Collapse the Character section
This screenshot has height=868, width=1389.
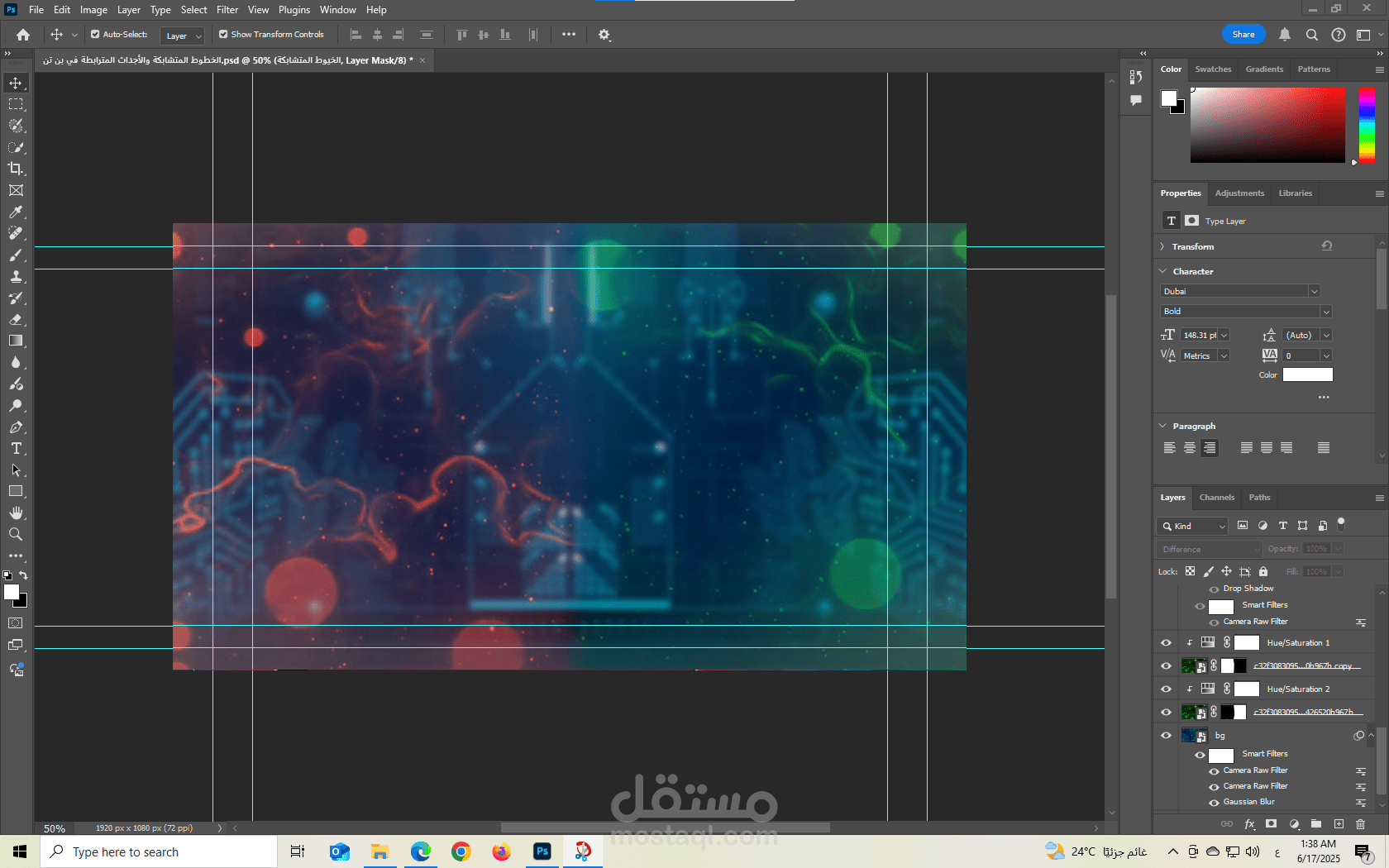pos(1162,271)
